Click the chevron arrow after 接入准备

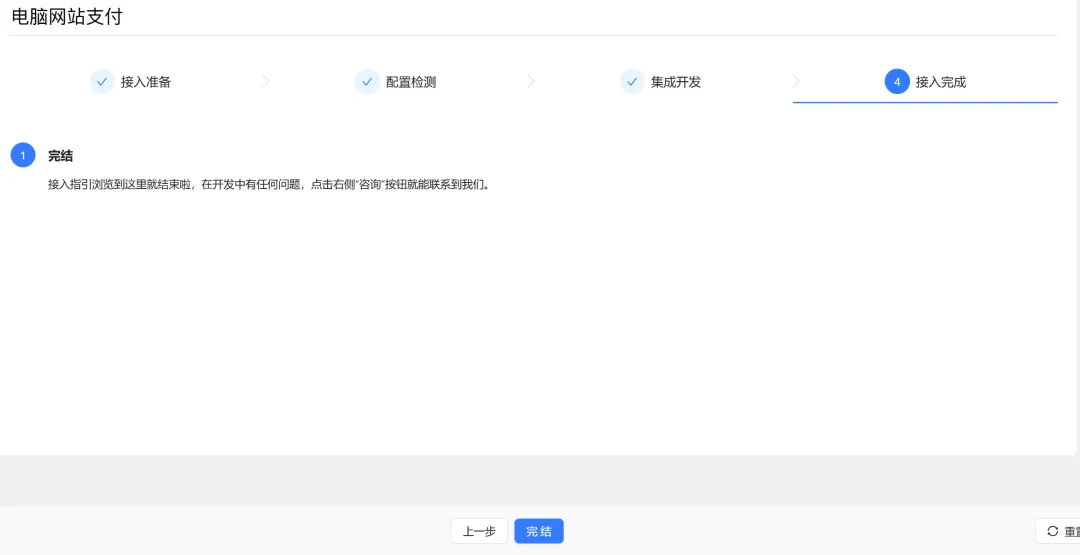(266, 82)
